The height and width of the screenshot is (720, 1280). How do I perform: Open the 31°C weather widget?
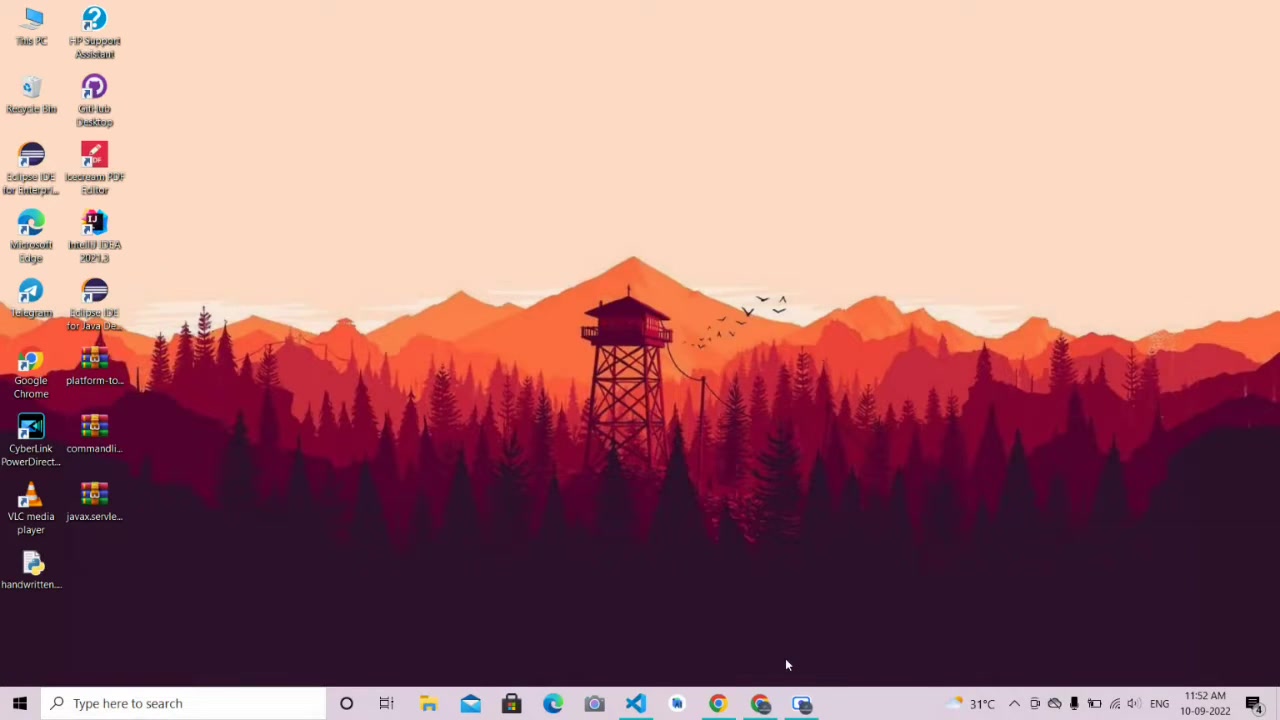pyautogui.click(x=971, y=703)
